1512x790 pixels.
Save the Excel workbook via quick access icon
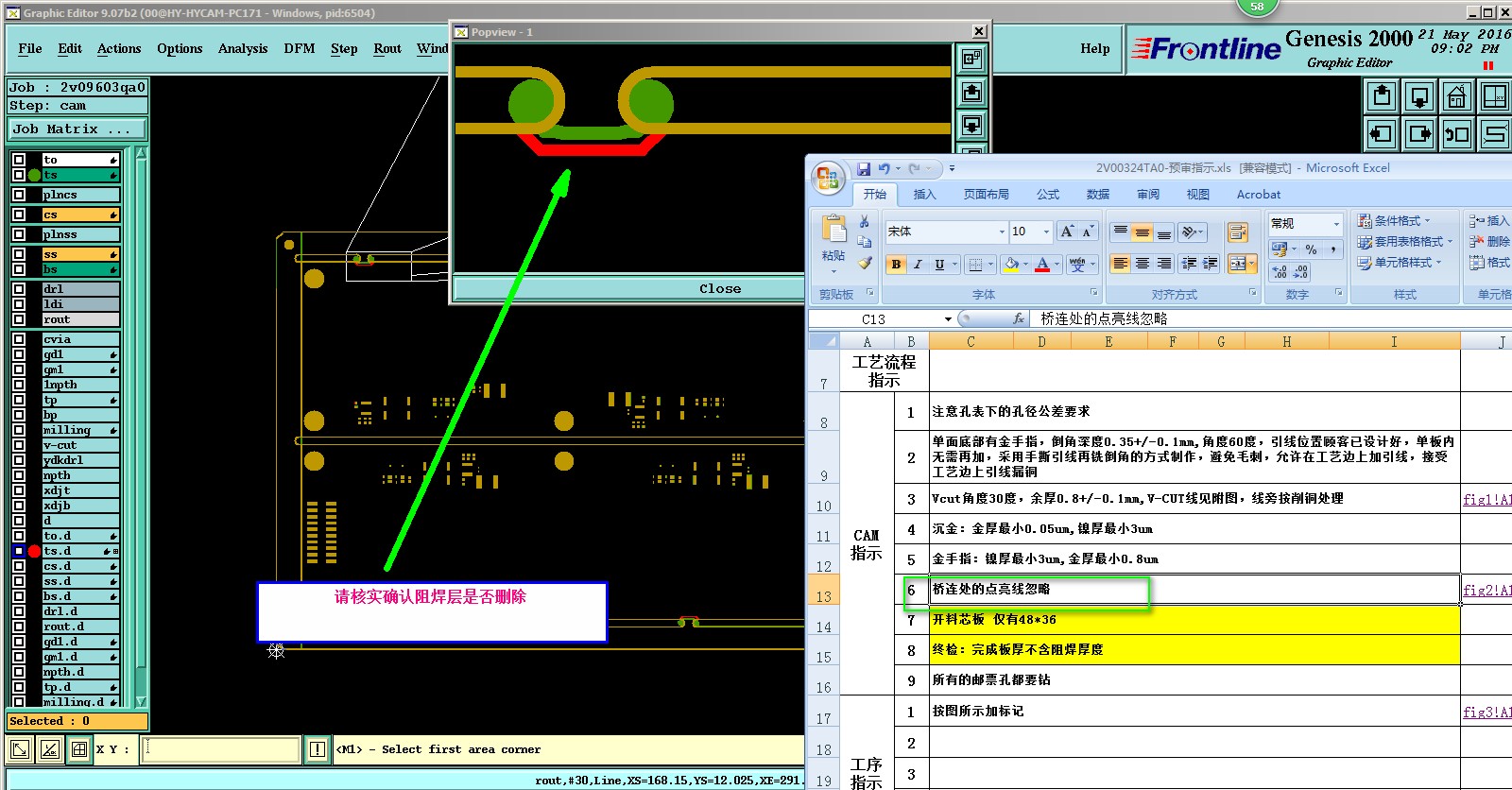tap(864, 168)
